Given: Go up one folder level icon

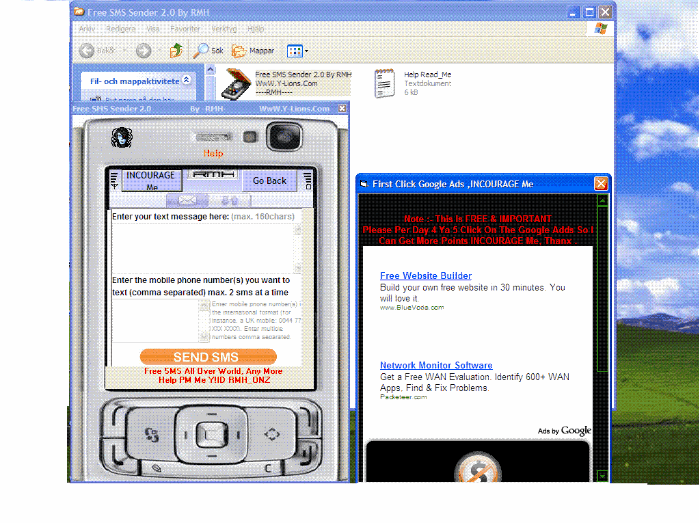Looking at the screenshot, I should tap(176, 50).
